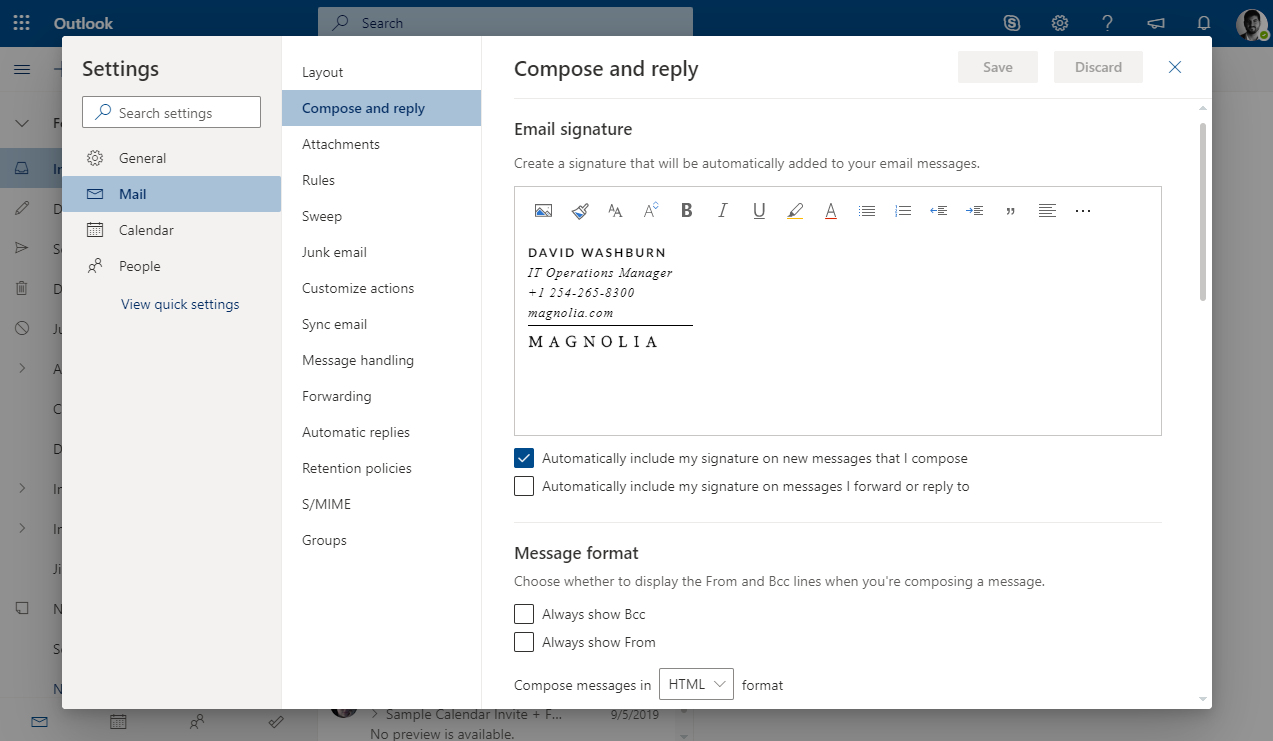Image resolution: width=1273 pixels, height=741 pixels.
Task: Insert picture inline in signature
Action: 543,211
